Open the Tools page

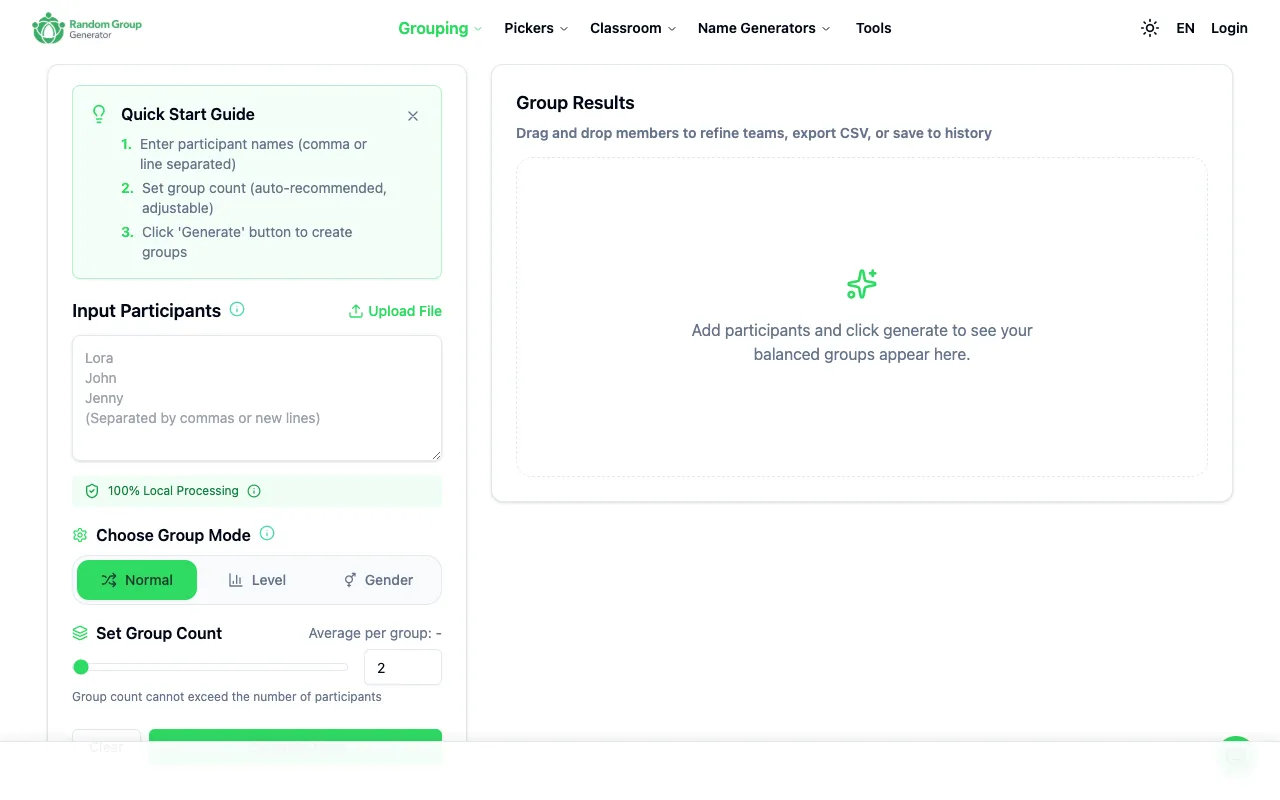(873, 28)
